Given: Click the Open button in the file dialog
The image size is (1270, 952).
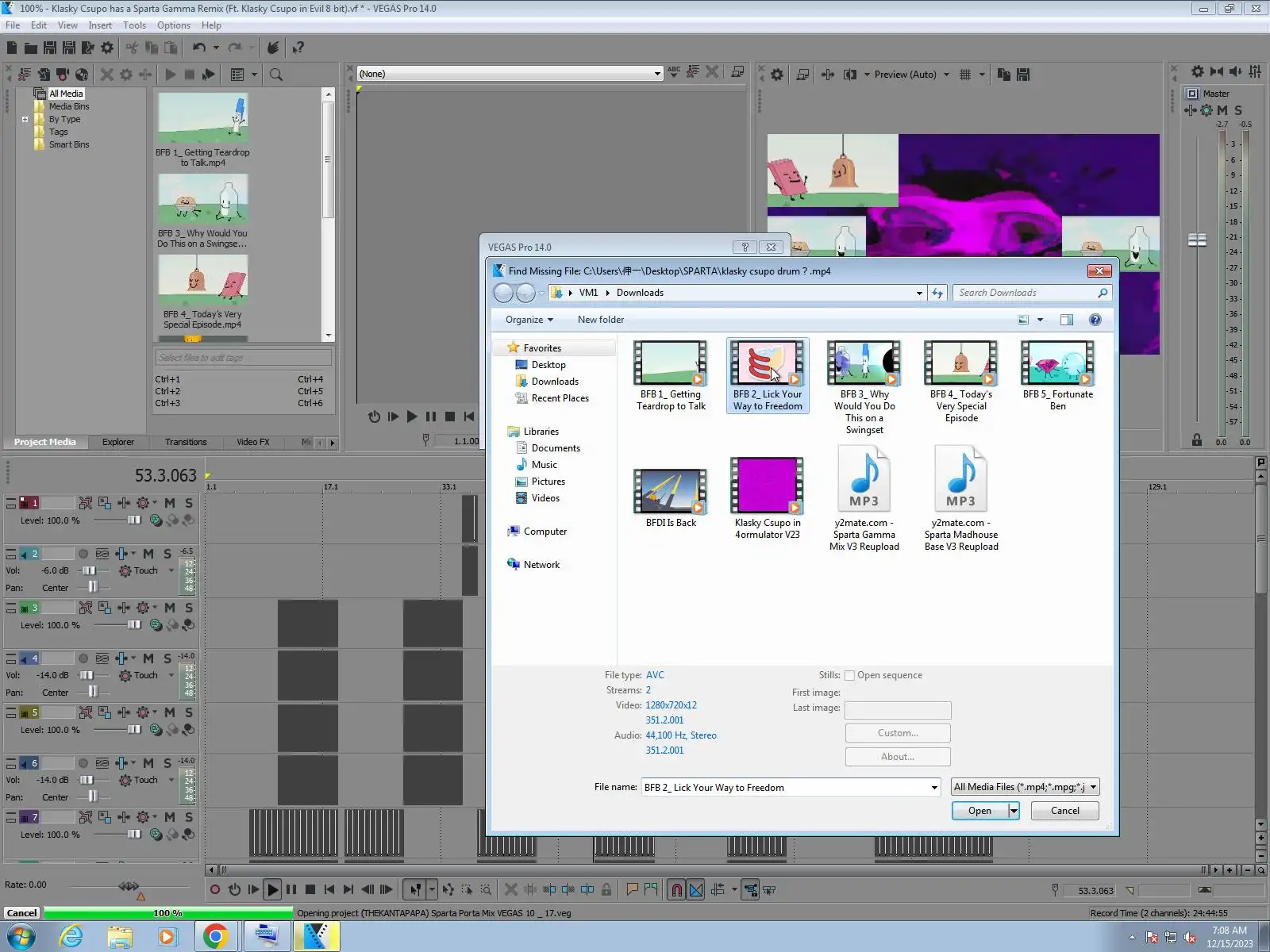Looking at the screenshot, I should pyautogui.click(x=979, y=811).
